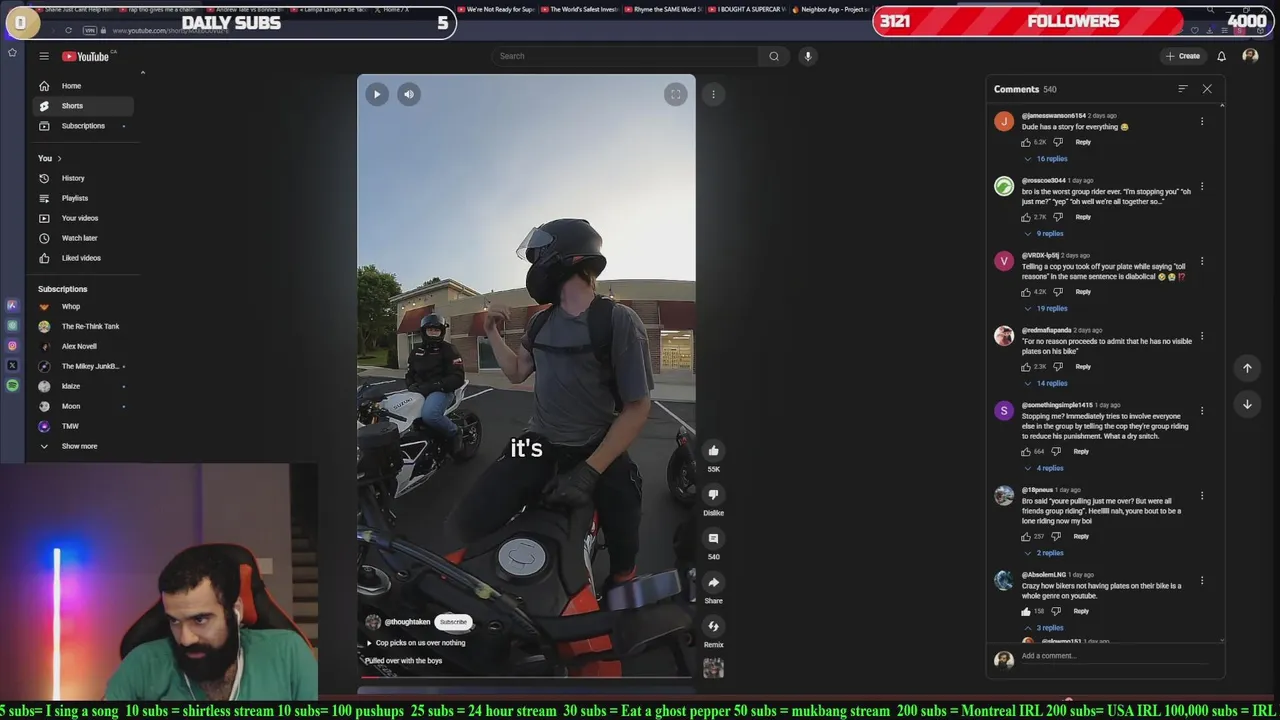Close the Comments panel

click(x=1207, y=89)
